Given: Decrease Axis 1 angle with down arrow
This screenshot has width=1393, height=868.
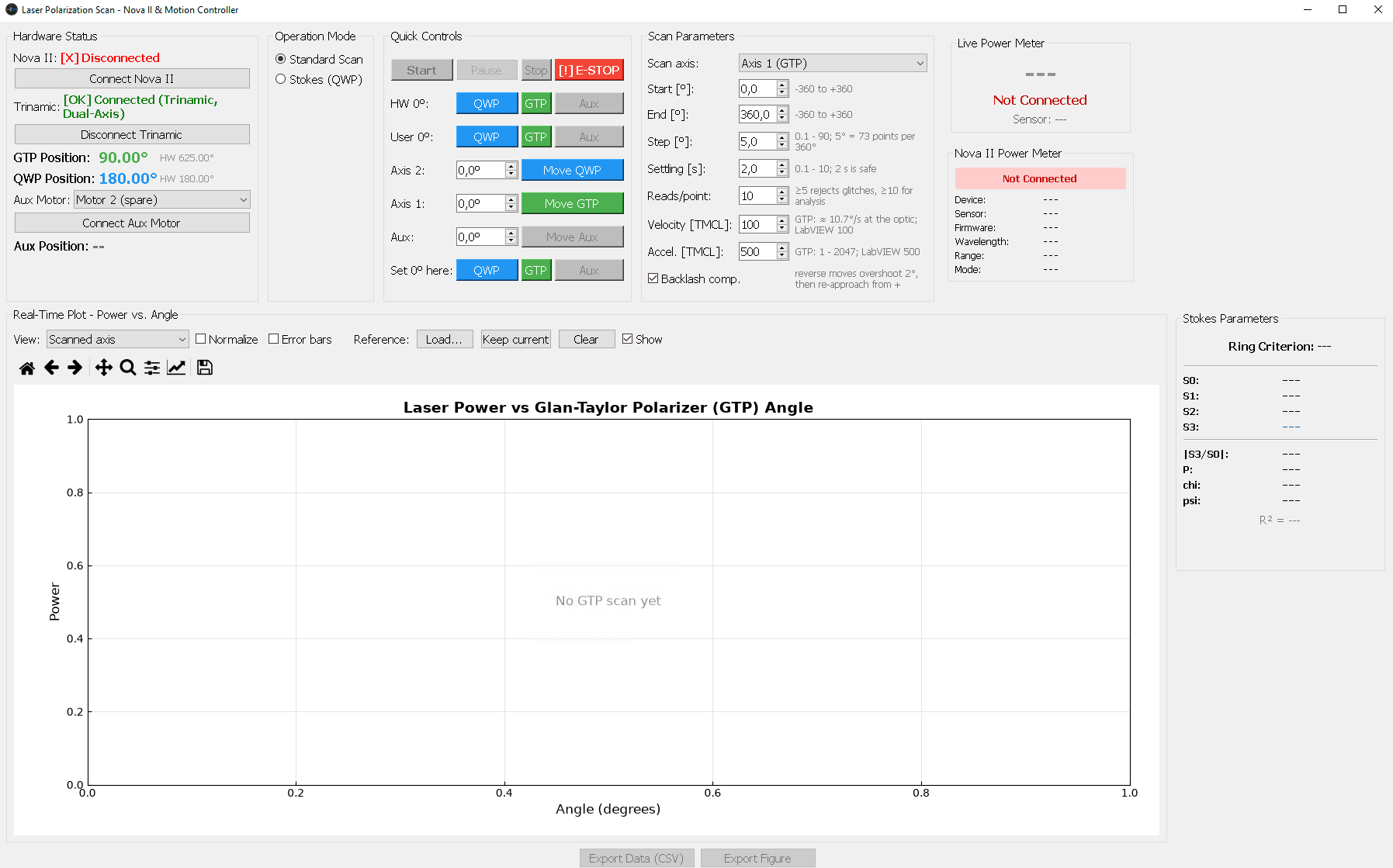Looking at the screenshot, I should click(x=511, y=208).
